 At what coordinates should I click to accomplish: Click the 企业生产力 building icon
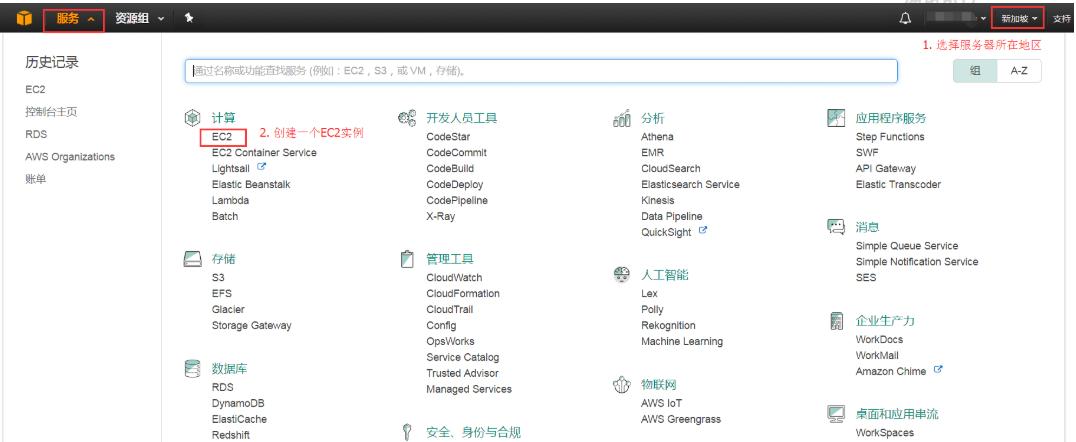836,321
